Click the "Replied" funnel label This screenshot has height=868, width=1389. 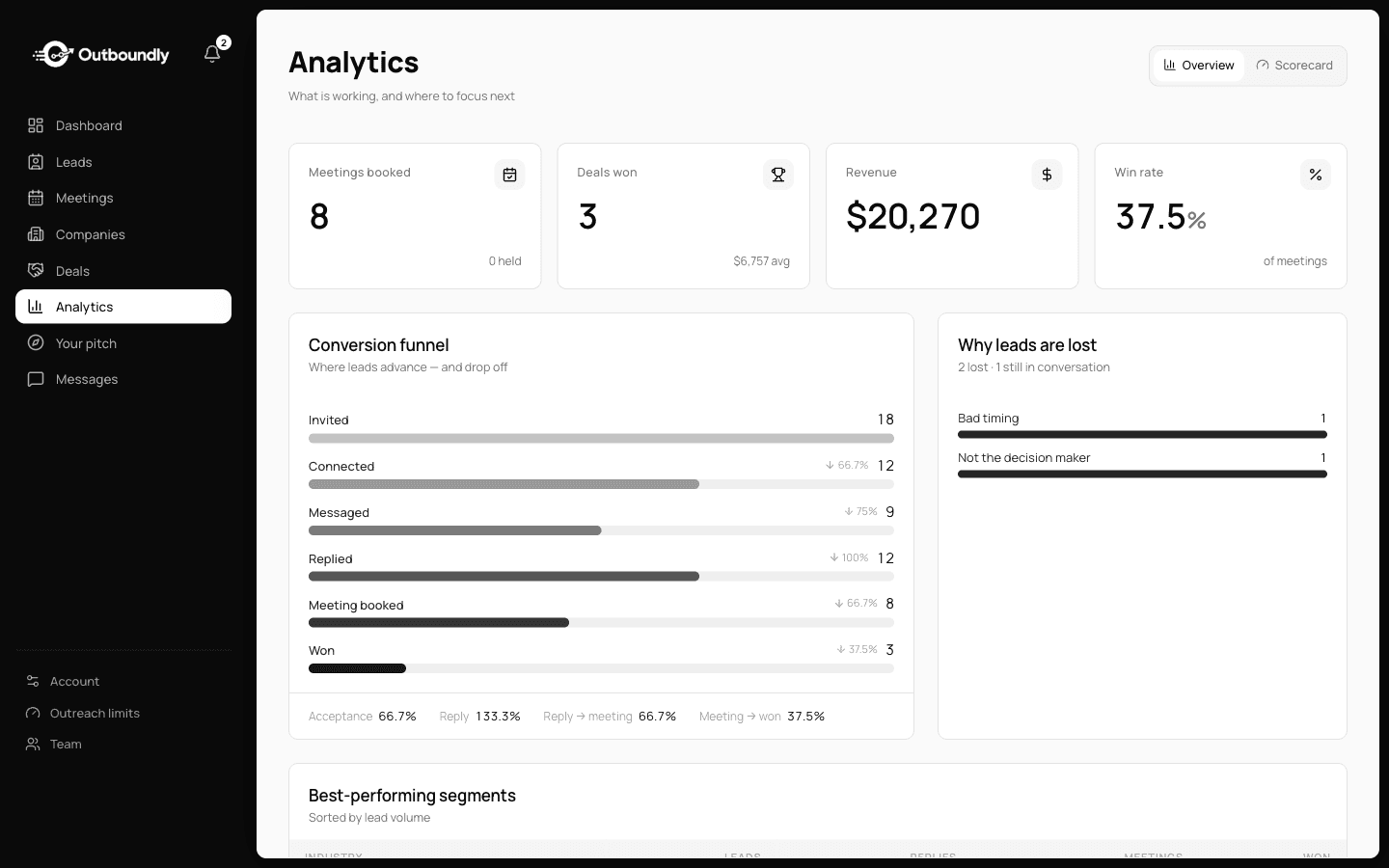pos(330,559)
